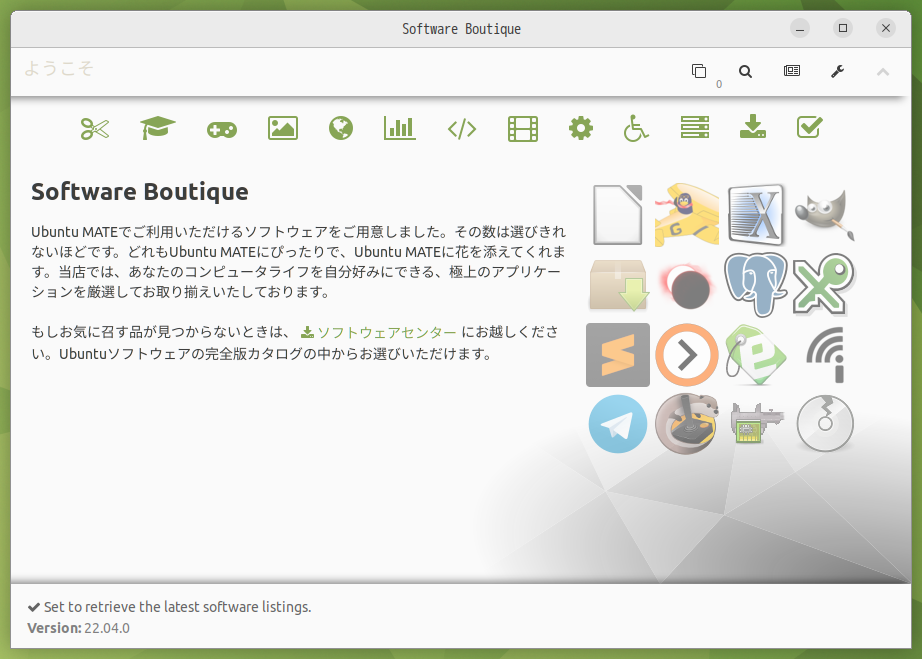
Task: Click the cracked disc icon
Action: (825, 423)
